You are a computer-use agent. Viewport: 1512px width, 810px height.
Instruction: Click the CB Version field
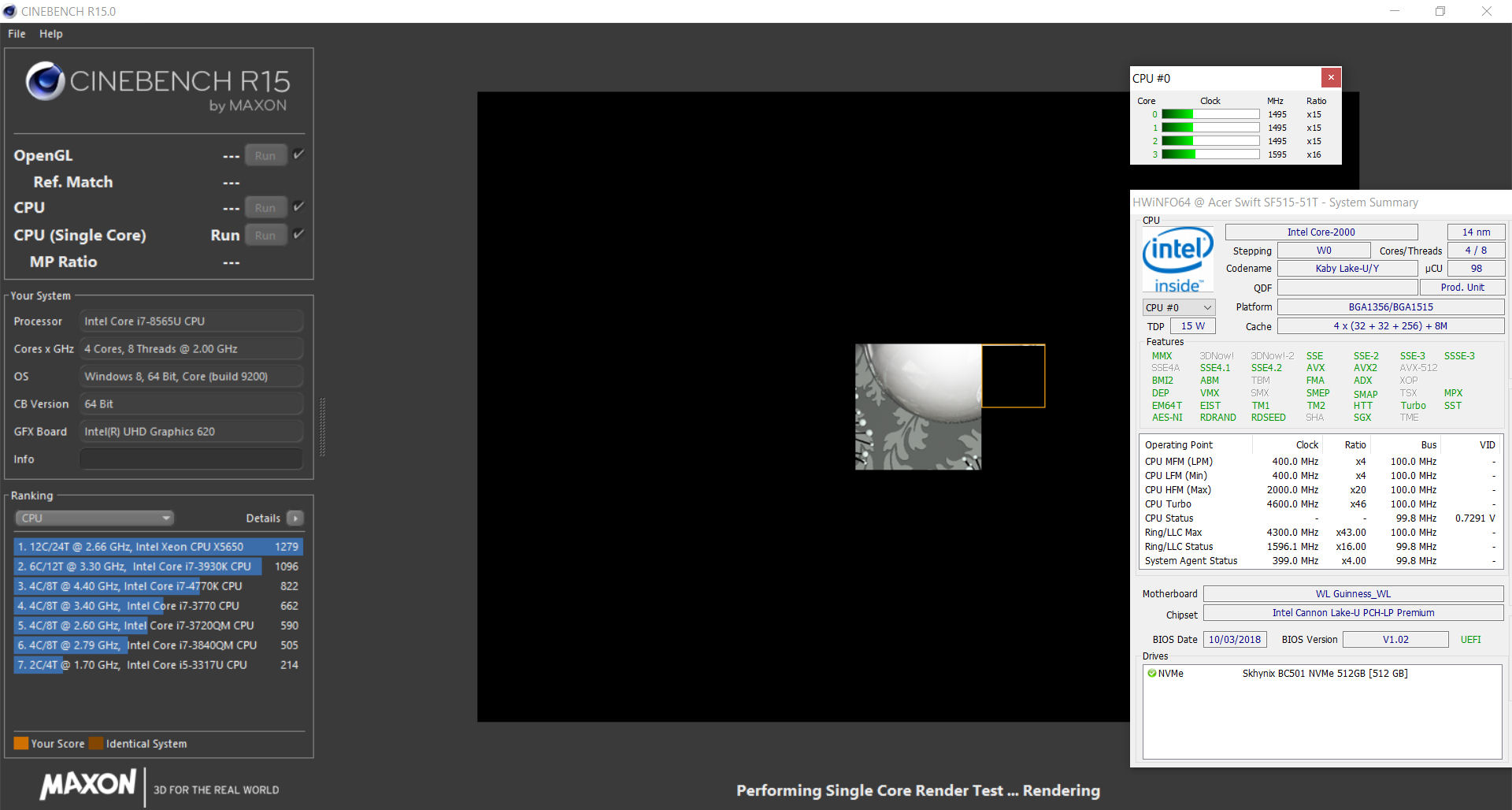click(x=191, y=404)
